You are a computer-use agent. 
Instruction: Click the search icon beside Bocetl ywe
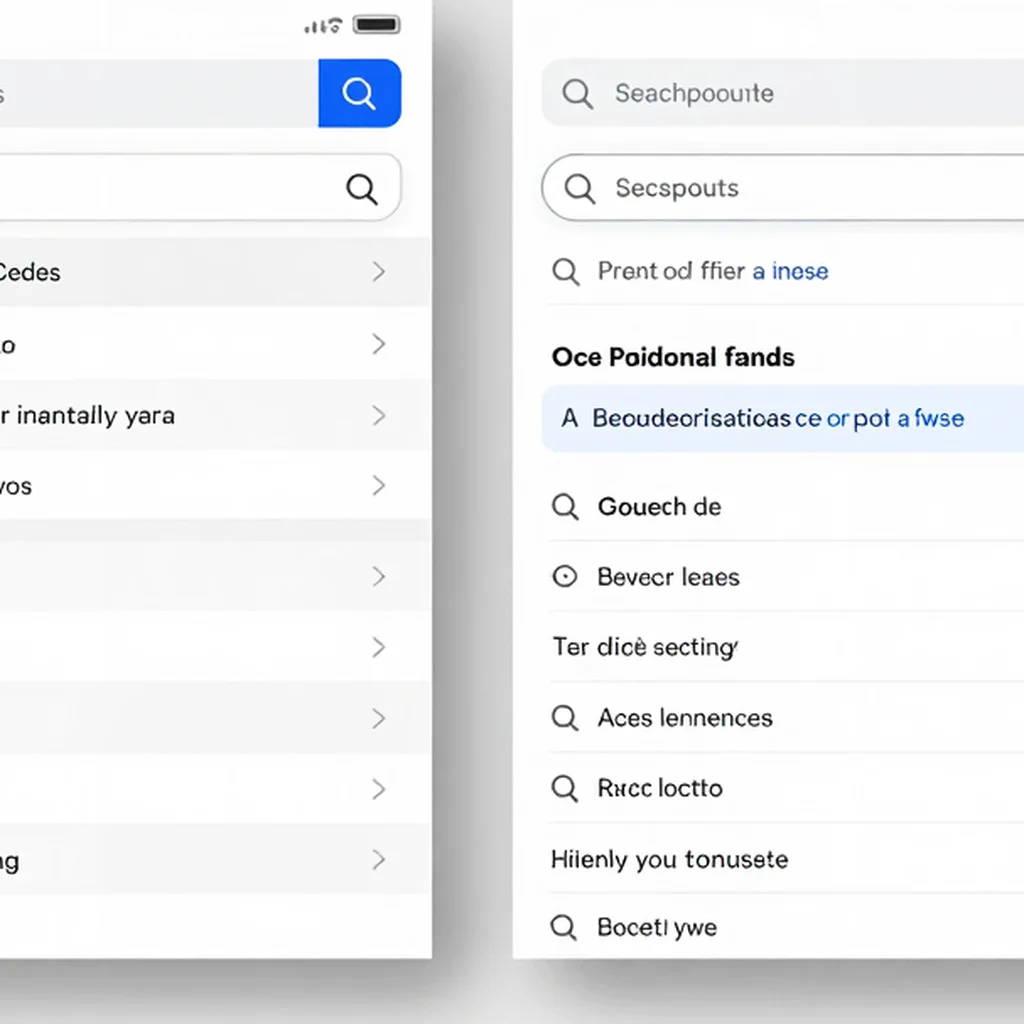click(564, 927)
